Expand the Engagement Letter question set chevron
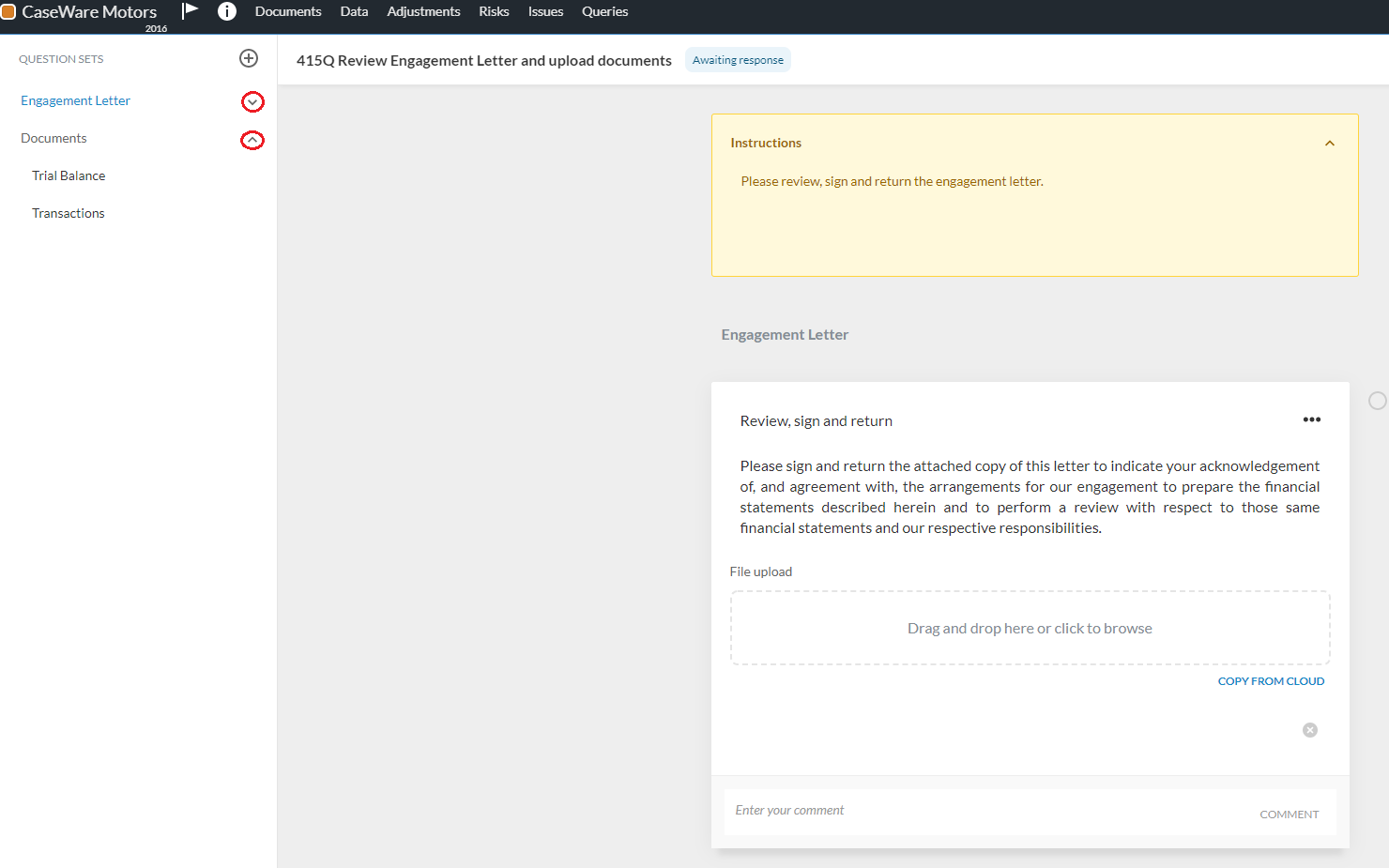Viewport: 1389px width, 868px height. click(x=252, y=101)
